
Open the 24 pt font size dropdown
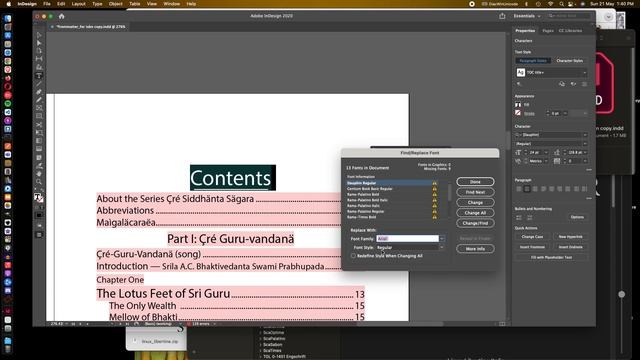pyautogui.click(x=546, y=152)
